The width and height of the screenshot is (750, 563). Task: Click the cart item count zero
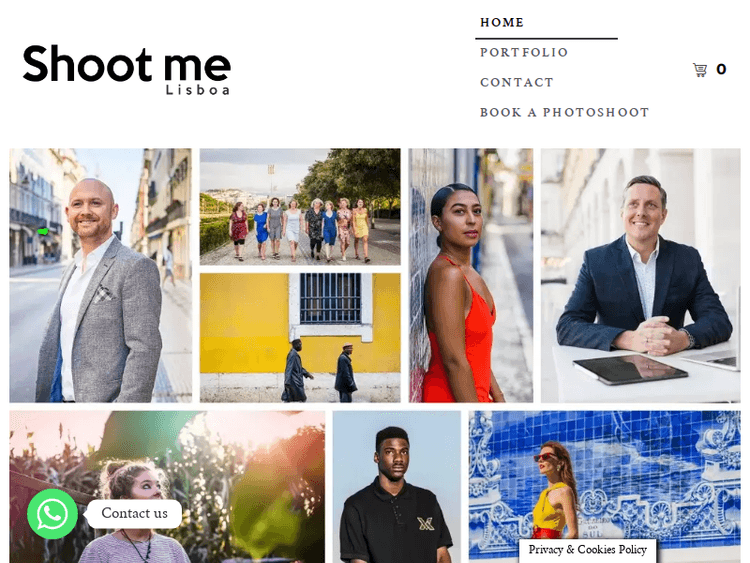tap(721, 69)
